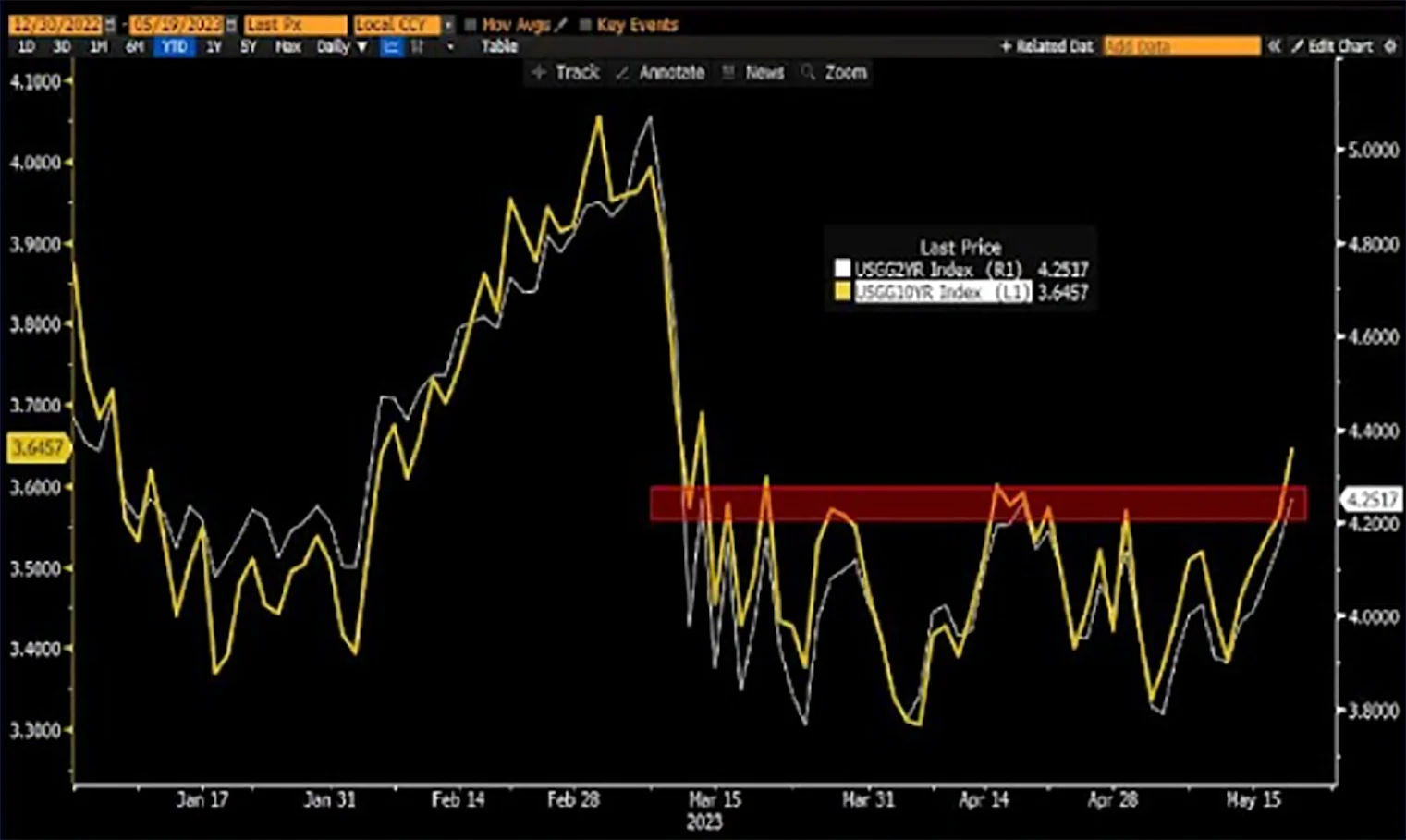This screenshot has height=840, width=1406.
Task: Open the start date calendar picker
Action: click(112, 25)
